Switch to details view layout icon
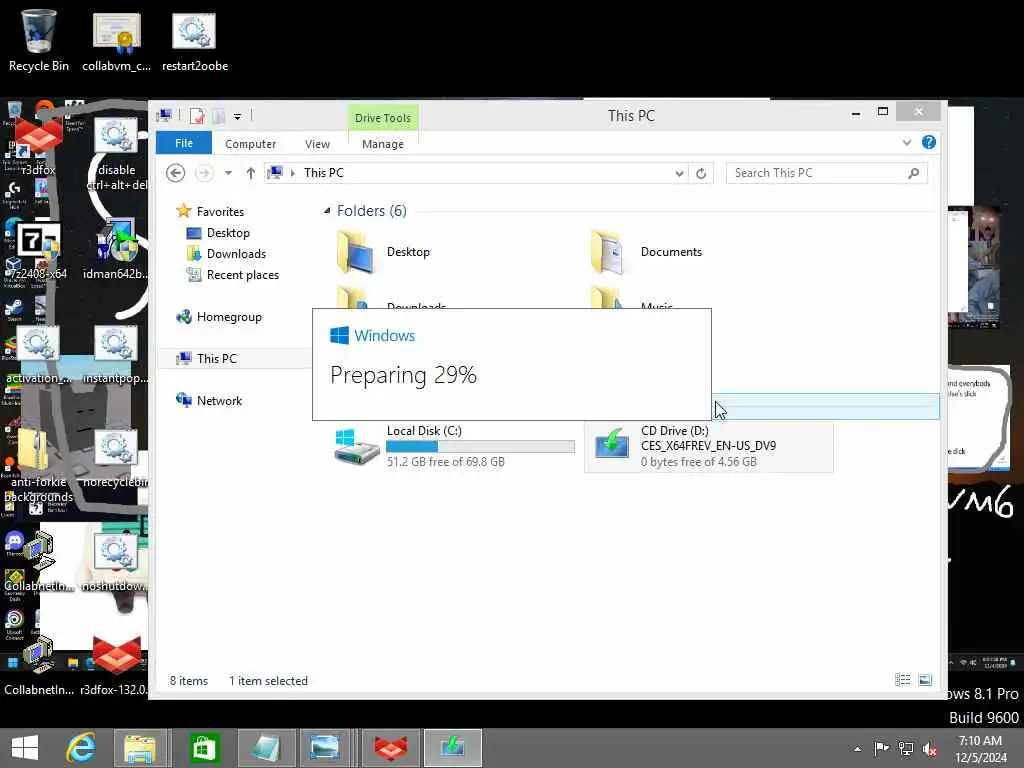This screenshot has height=768, width=1024. pos(903,680)
